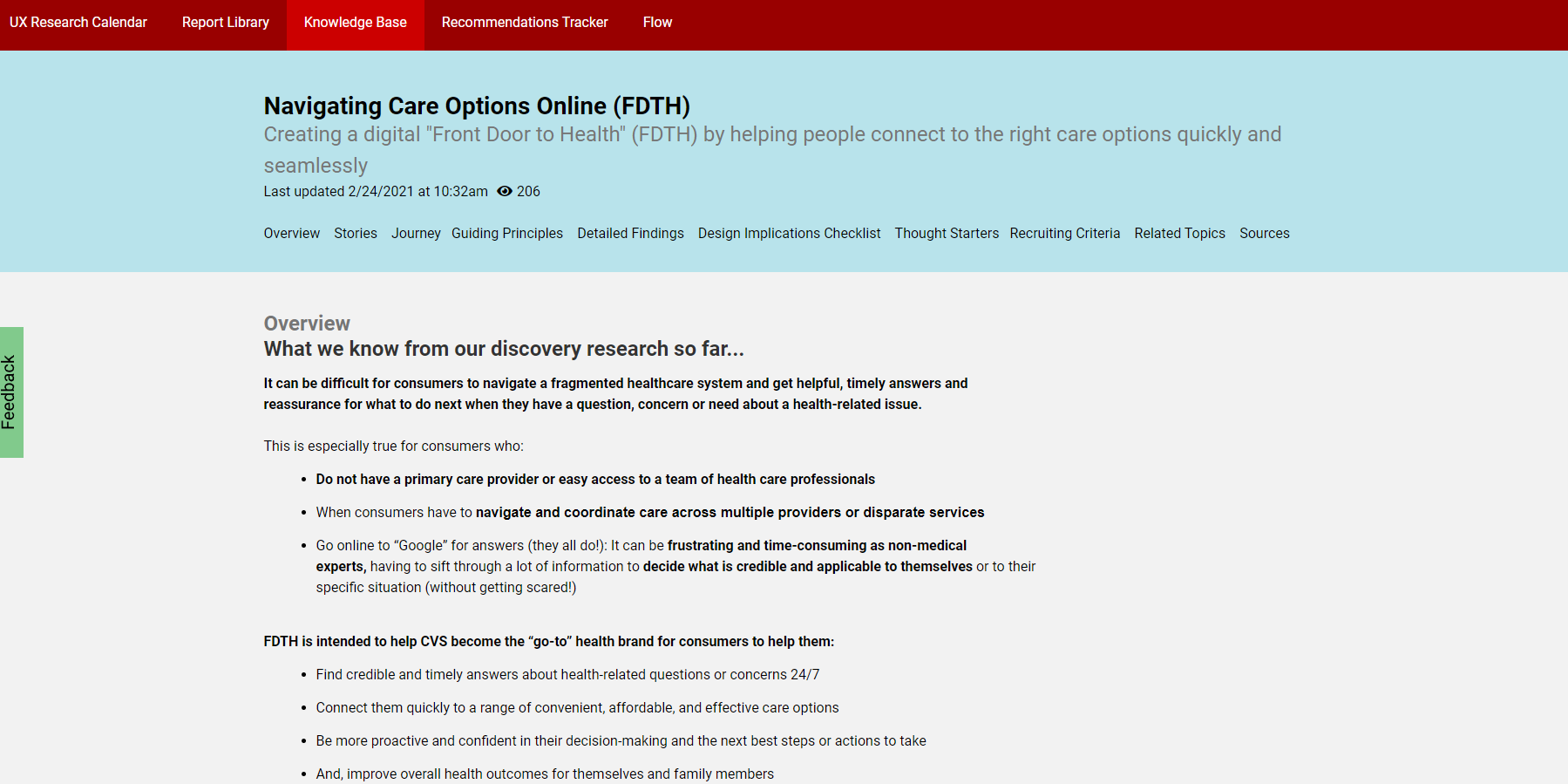
Task: Jump to the Stories section
Action: tap(356, 234)
